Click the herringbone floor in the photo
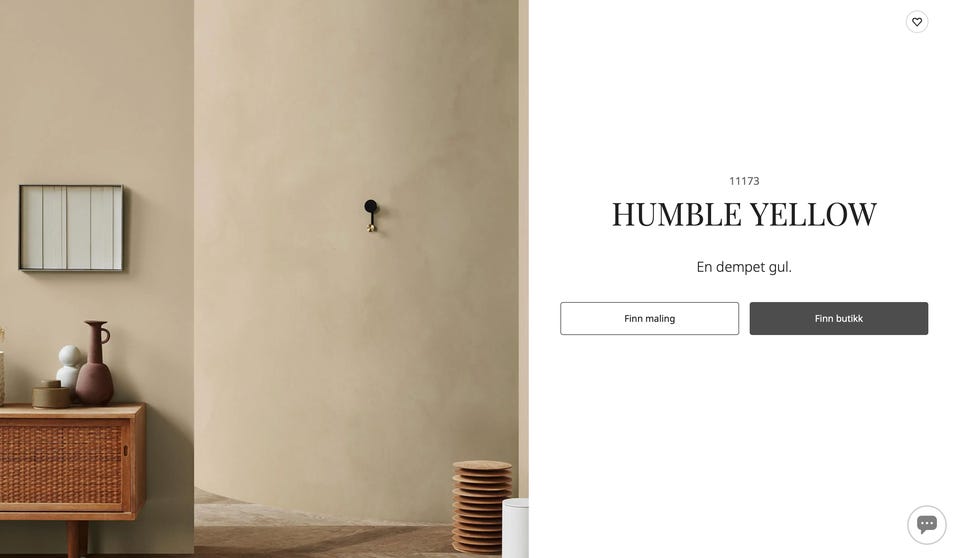The image size is (960, 558). [318, 534]
